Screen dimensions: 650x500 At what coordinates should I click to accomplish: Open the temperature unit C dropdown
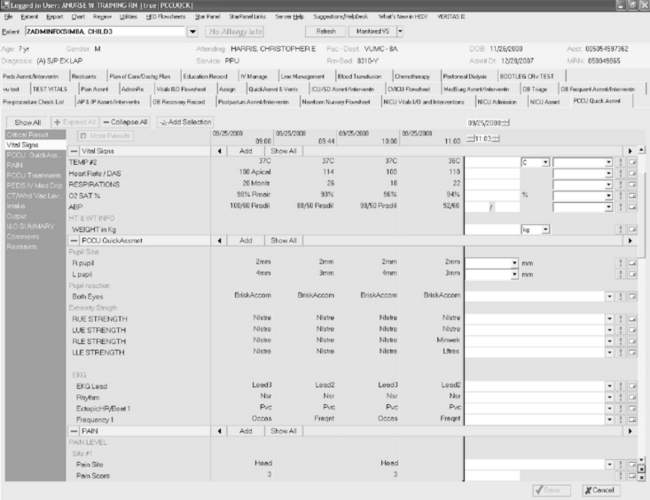[547, 161]
